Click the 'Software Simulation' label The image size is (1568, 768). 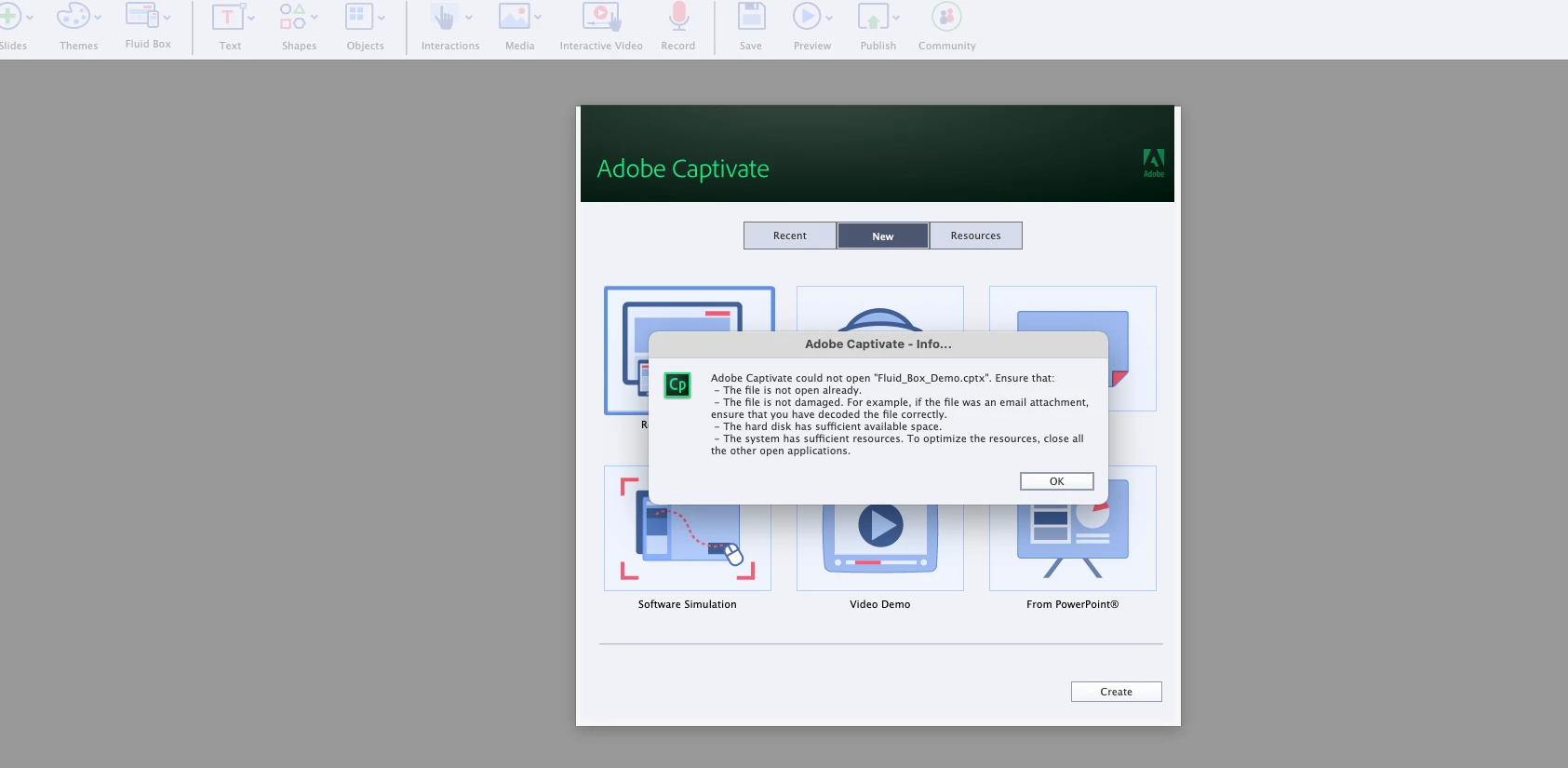pyautogui.click(x=688, y=604)
